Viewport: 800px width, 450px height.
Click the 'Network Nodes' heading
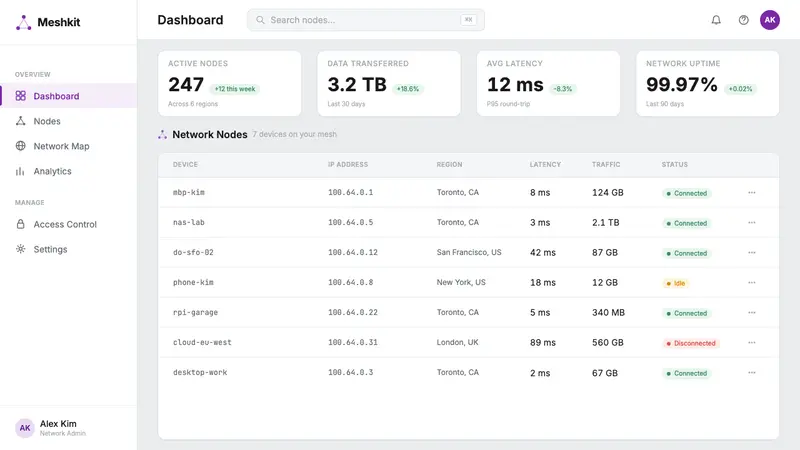tap(210, 135)
